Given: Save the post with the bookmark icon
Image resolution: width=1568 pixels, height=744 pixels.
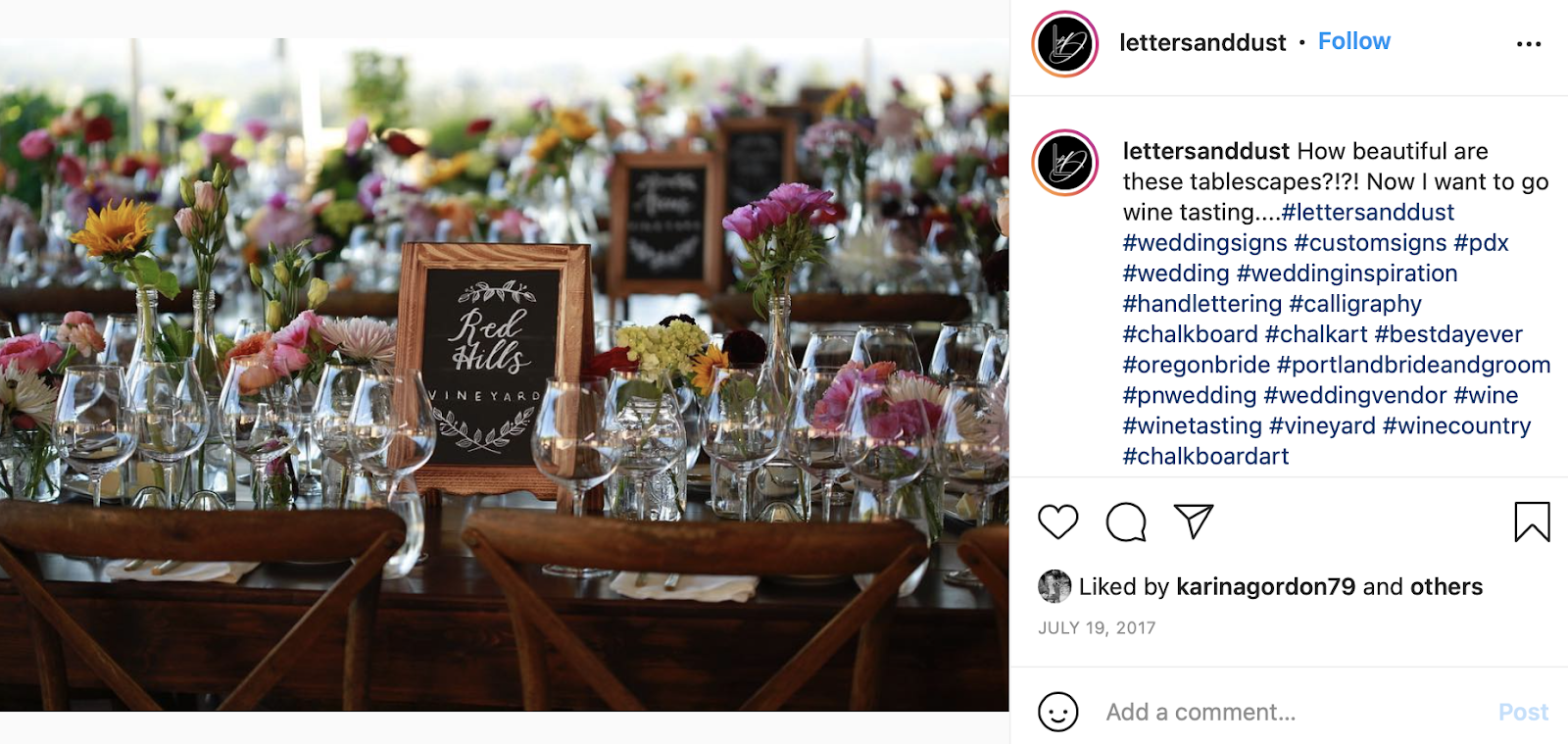Looking at the screenshot, I should pyautogui.click(x=1532, y=521).
